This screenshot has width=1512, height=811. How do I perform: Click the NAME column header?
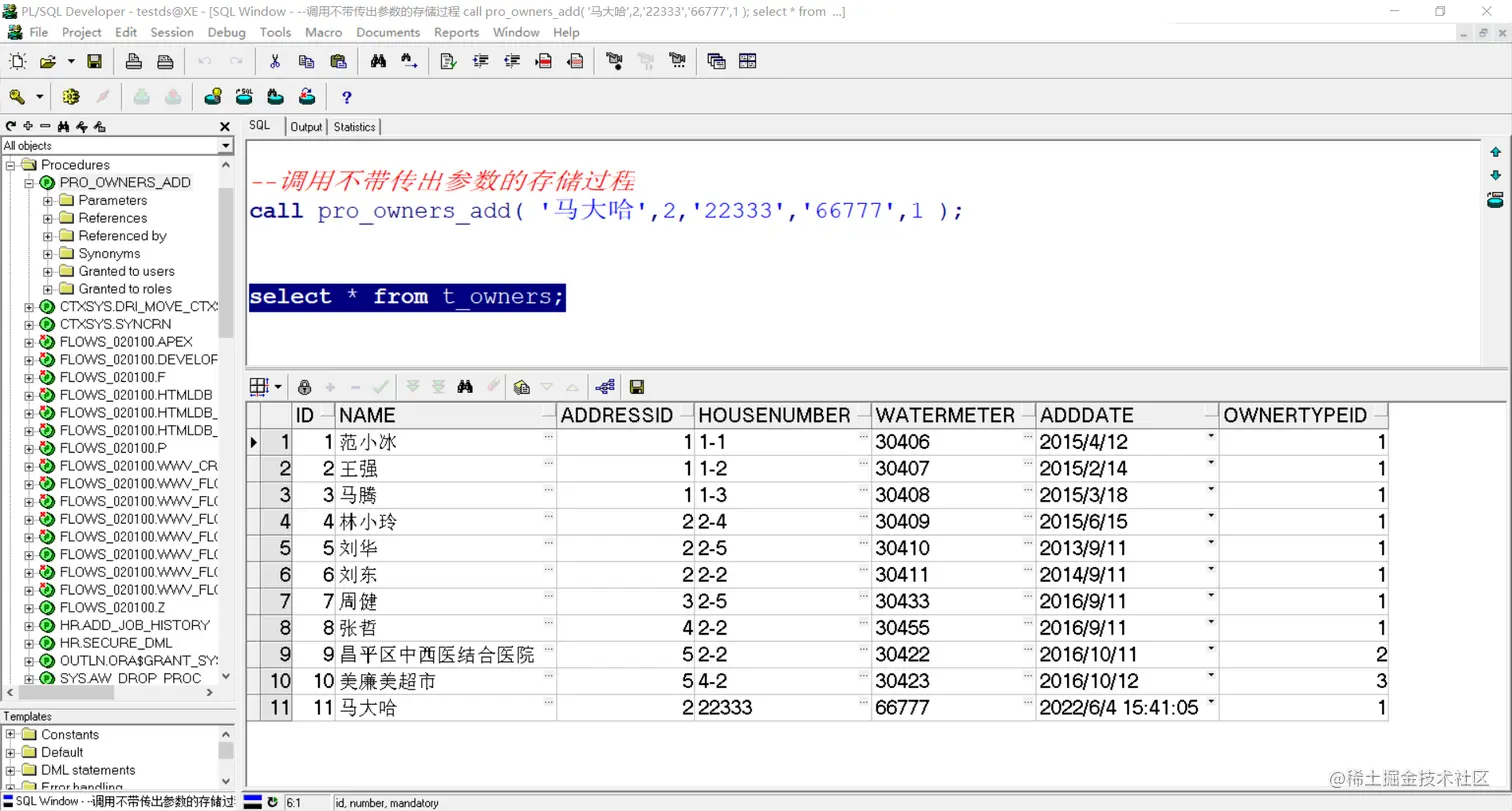tap(446, 415)
